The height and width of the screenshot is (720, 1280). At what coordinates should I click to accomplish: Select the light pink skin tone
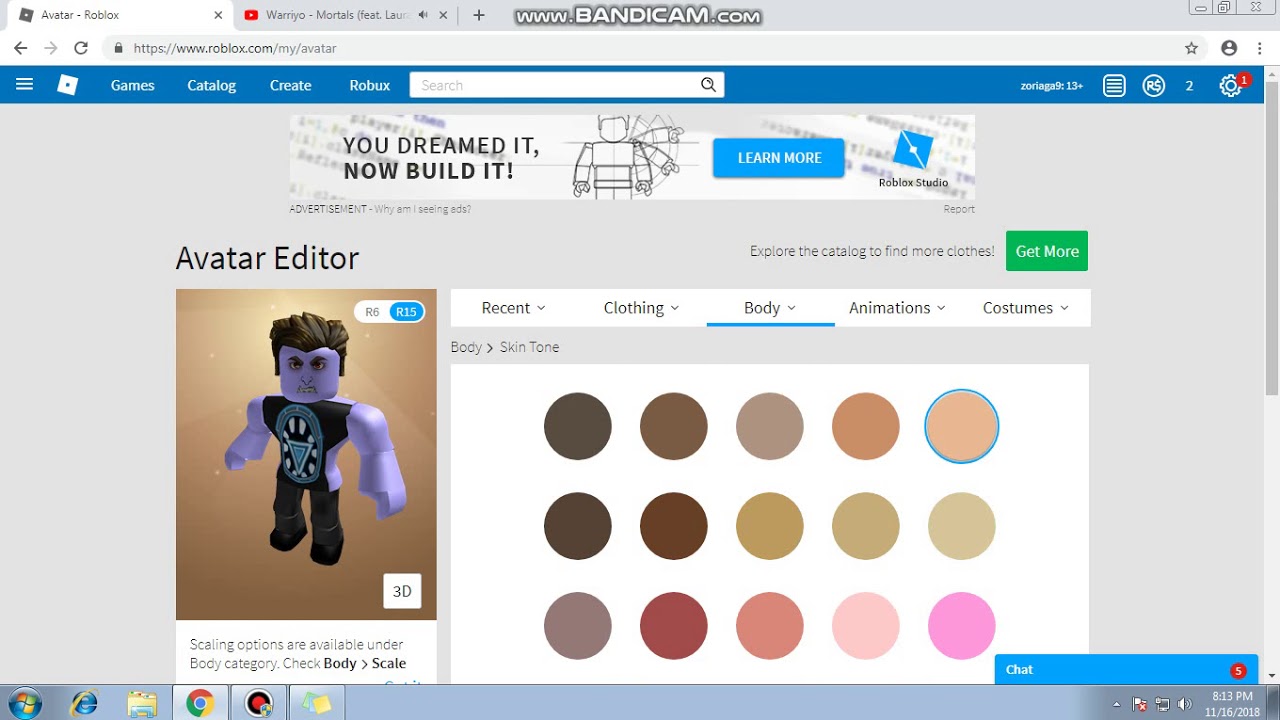pyautogui.click(x=866, y=626)
